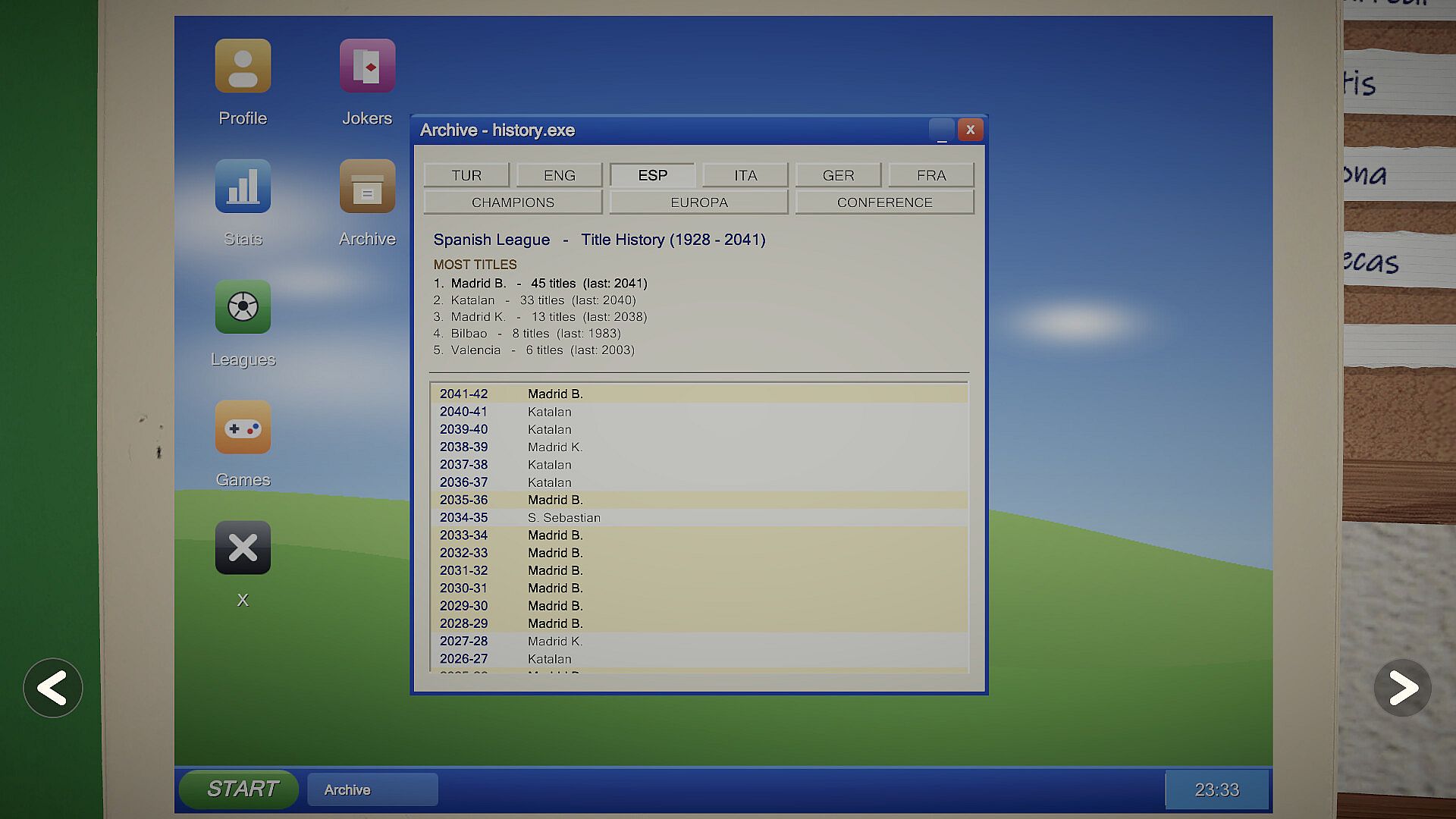Select the 2039-40 Katalan row
This screenshot has height=819, width=1456.
click(699, 429)
